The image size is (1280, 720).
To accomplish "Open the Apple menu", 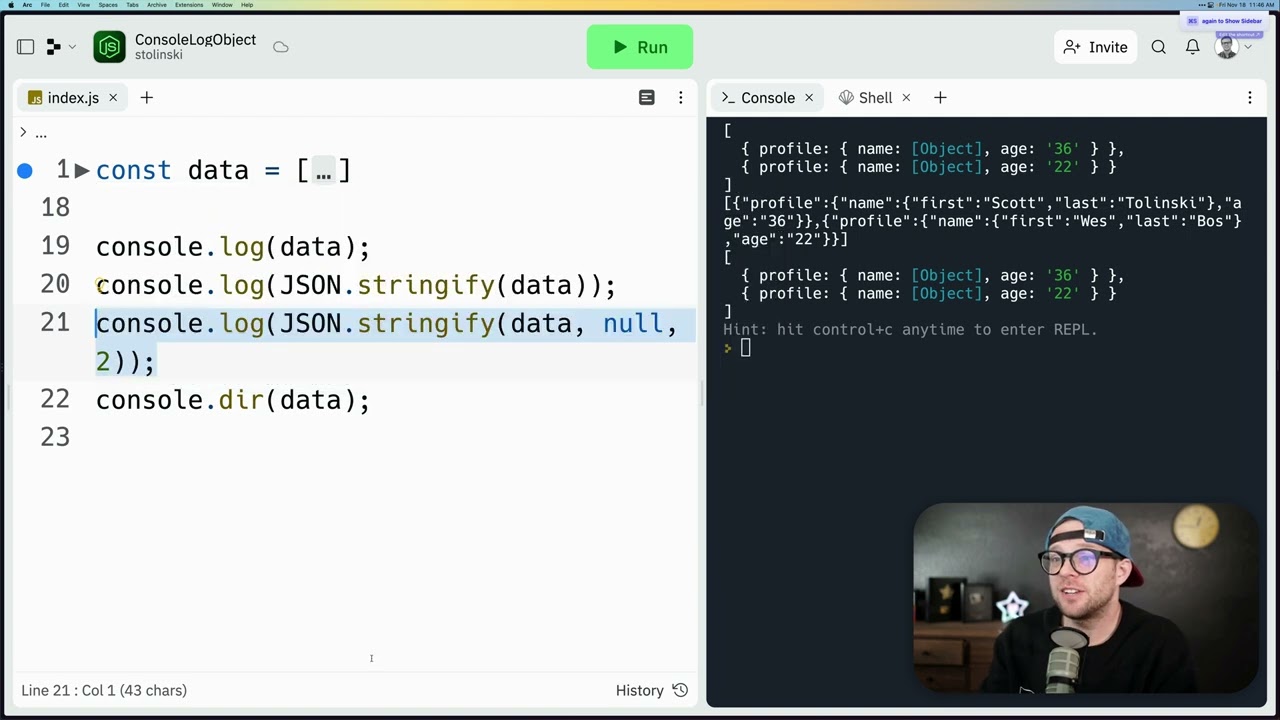I will 11,5.
